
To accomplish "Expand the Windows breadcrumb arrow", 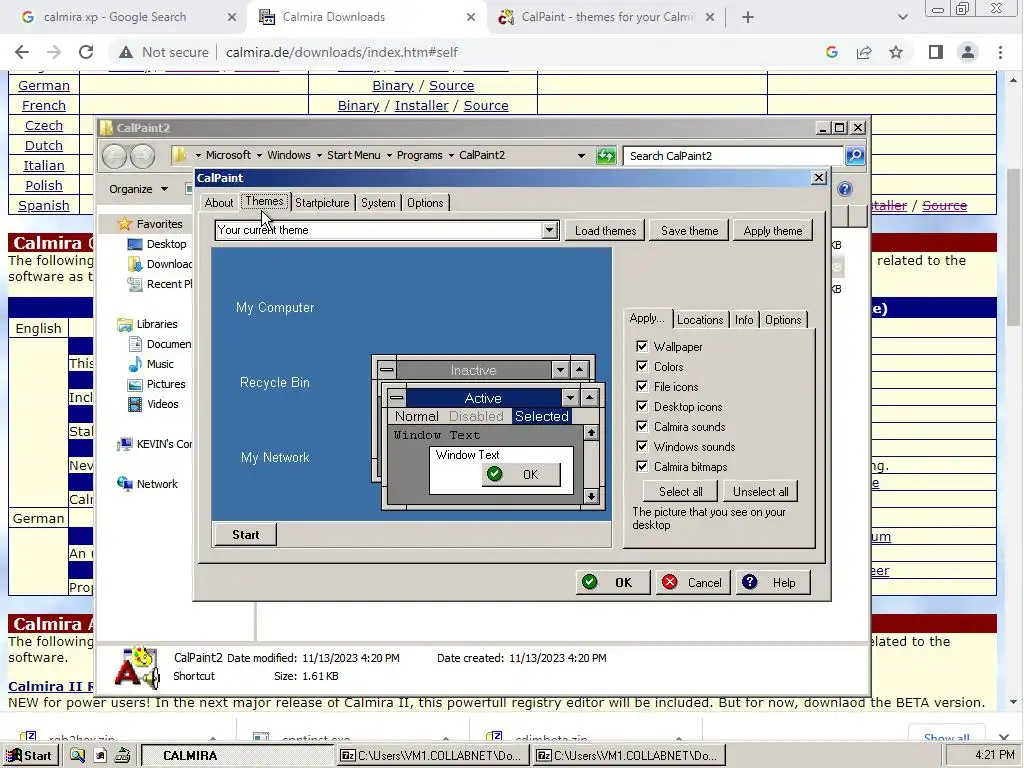I will [319, 155].
